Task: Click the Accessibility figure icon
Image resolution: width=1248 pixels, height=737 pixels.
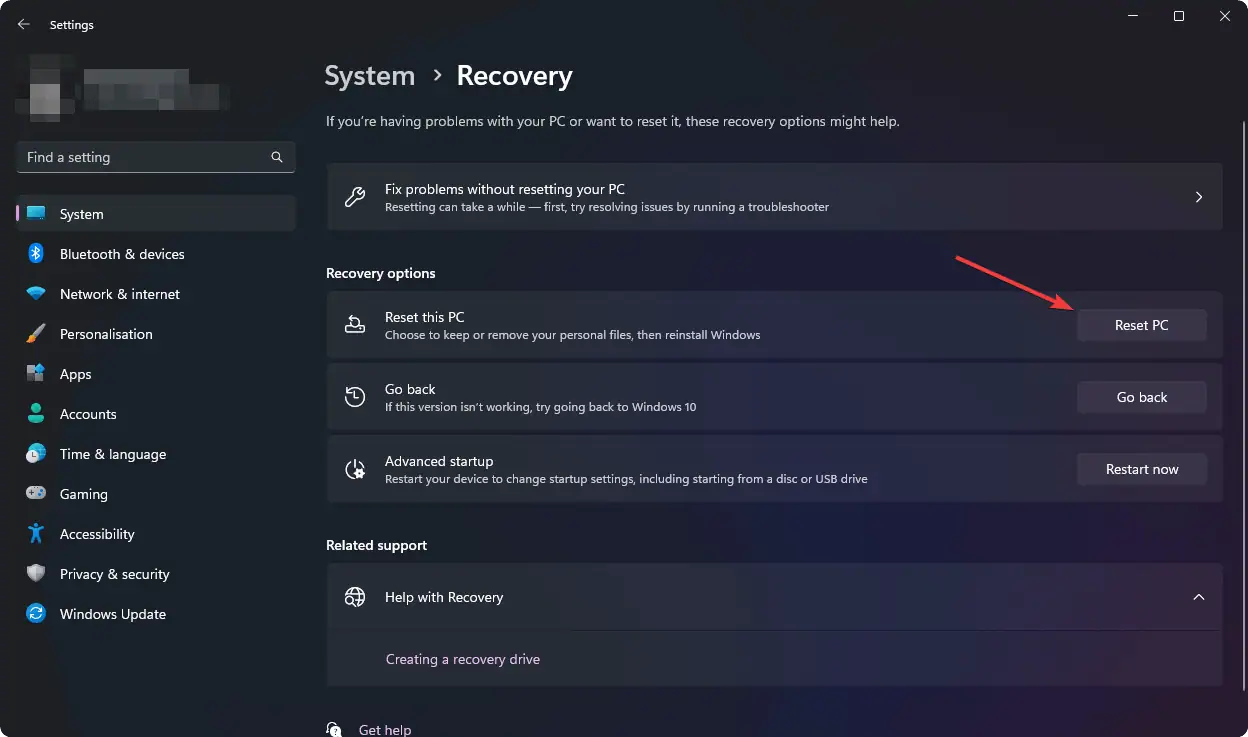Action: click(36, 534)
